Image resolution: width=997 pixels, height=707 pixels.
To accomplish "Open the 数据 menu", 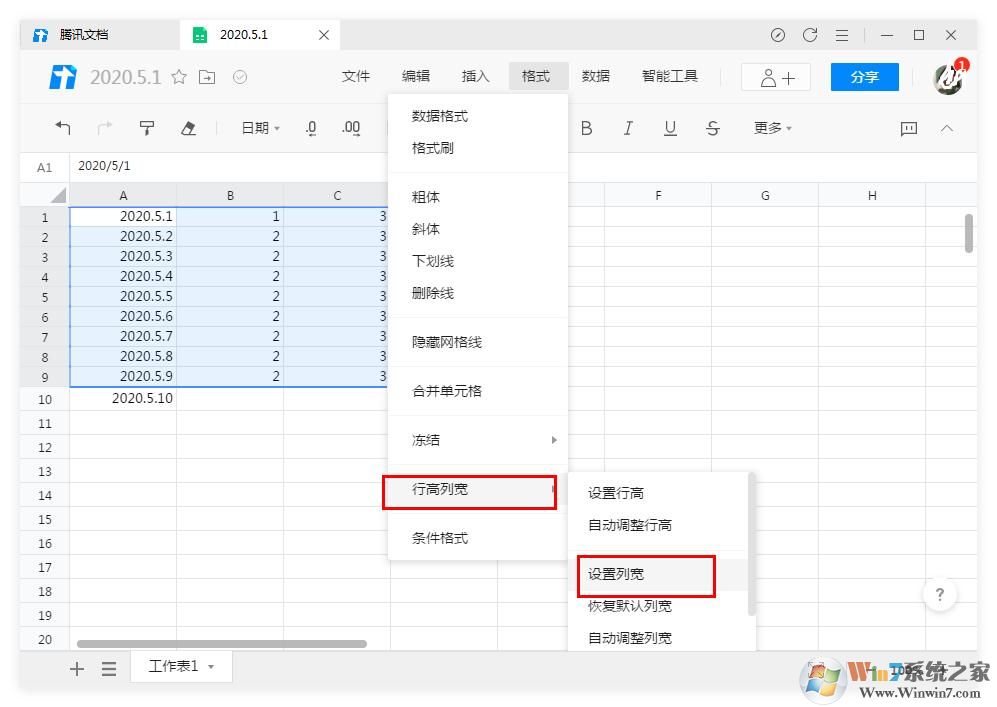I will click(x=596, y=75).
